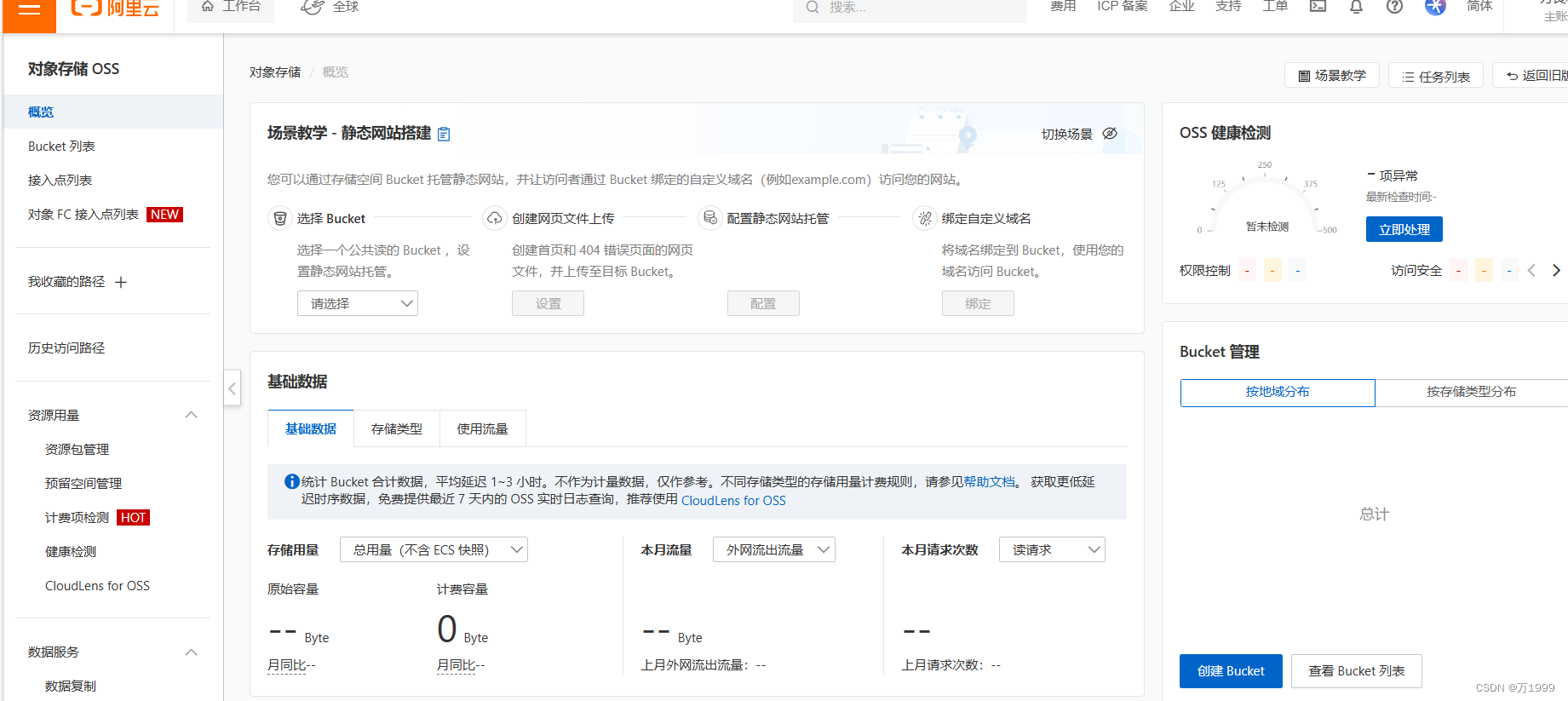
Task: Open the 外网流出流量 dropdown
Action: [x=774, y=549]
